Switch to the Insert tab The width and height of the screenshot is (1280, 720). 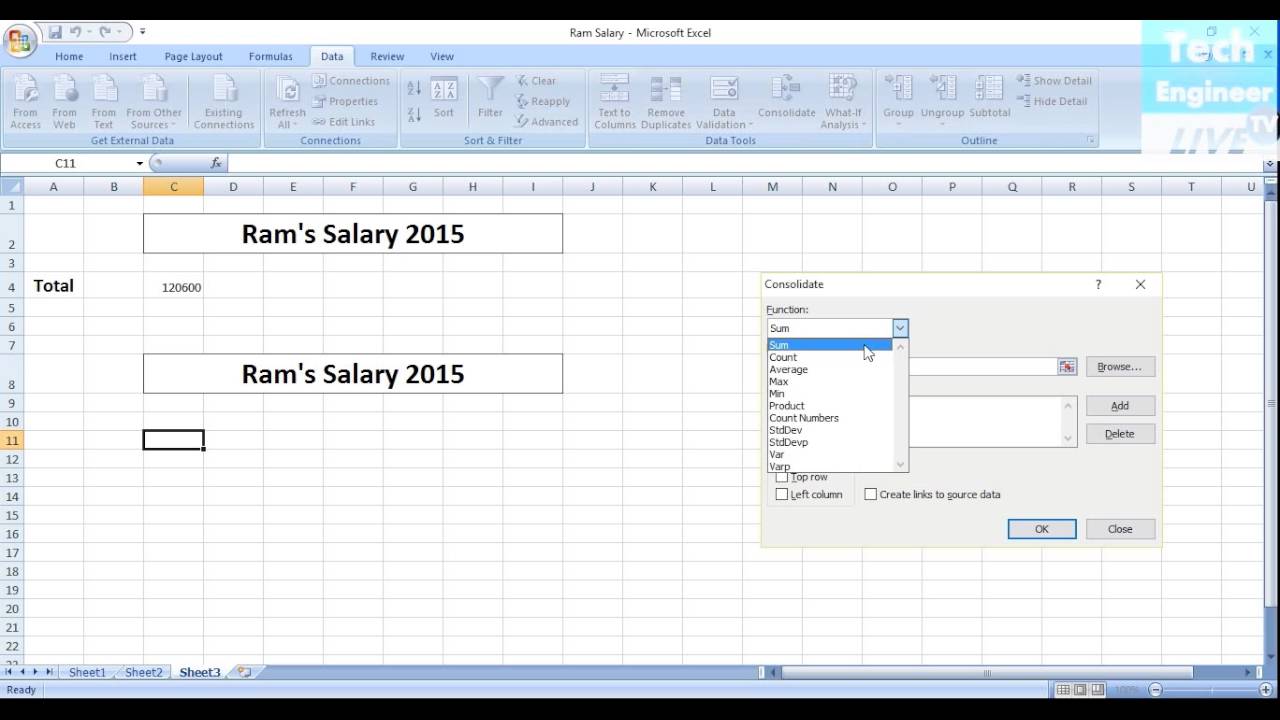click(x=123, y=57)
